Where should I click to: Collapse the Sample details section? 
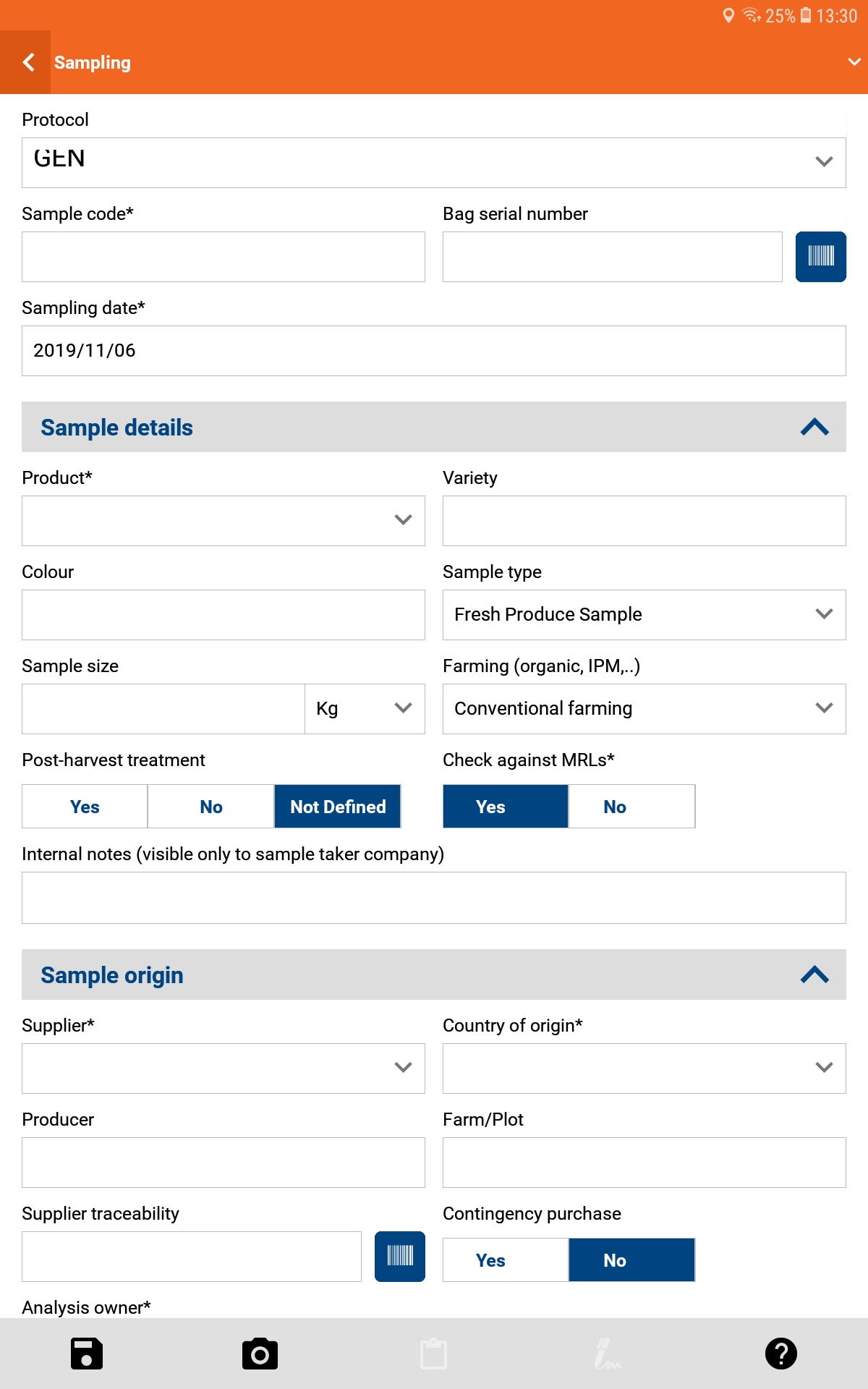(814, 428)
